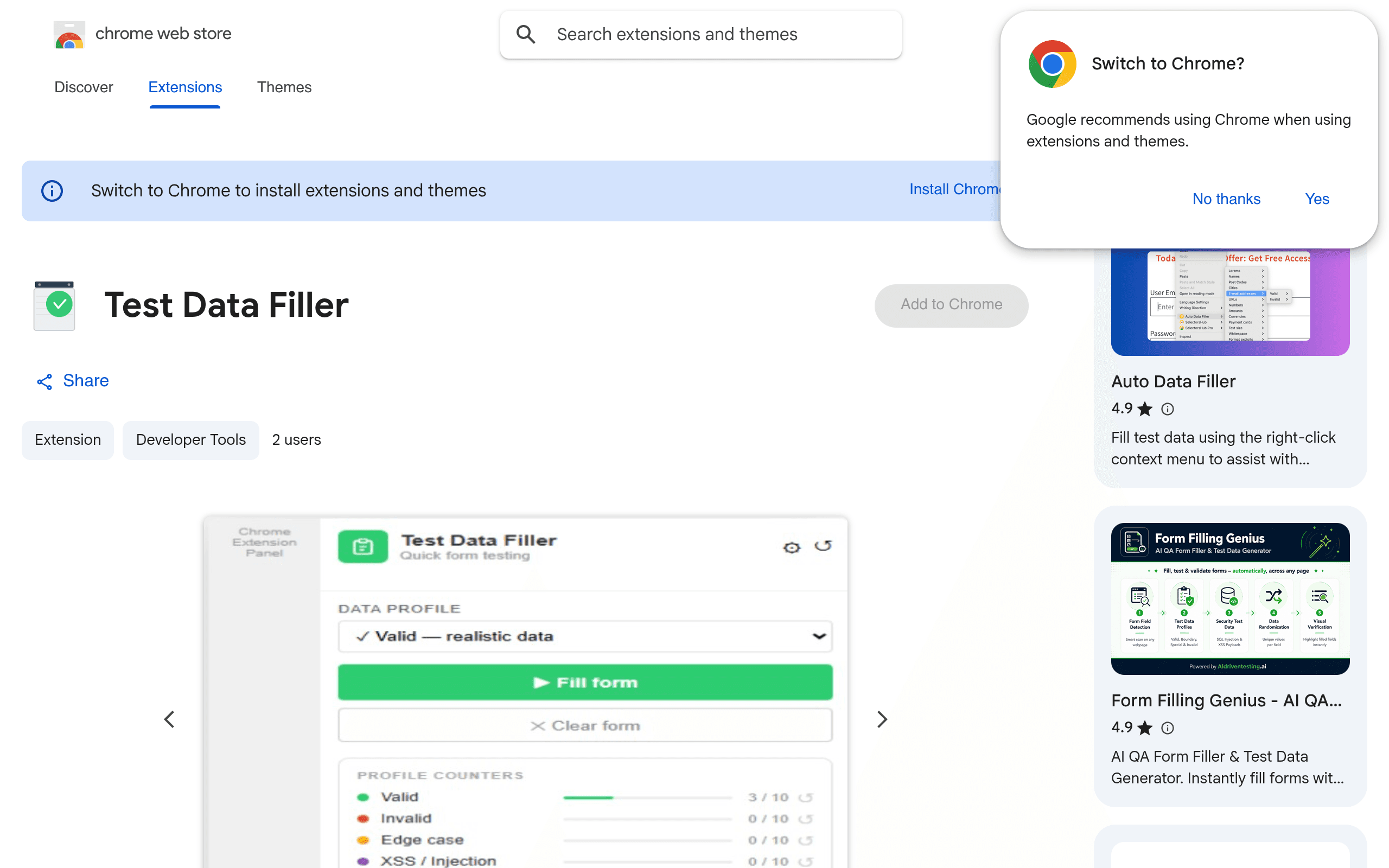Screen dimensions: 1389x868
Task: Click 'PROFILE COUNTERS' label in screenshot
Action: tap(440, 776)
